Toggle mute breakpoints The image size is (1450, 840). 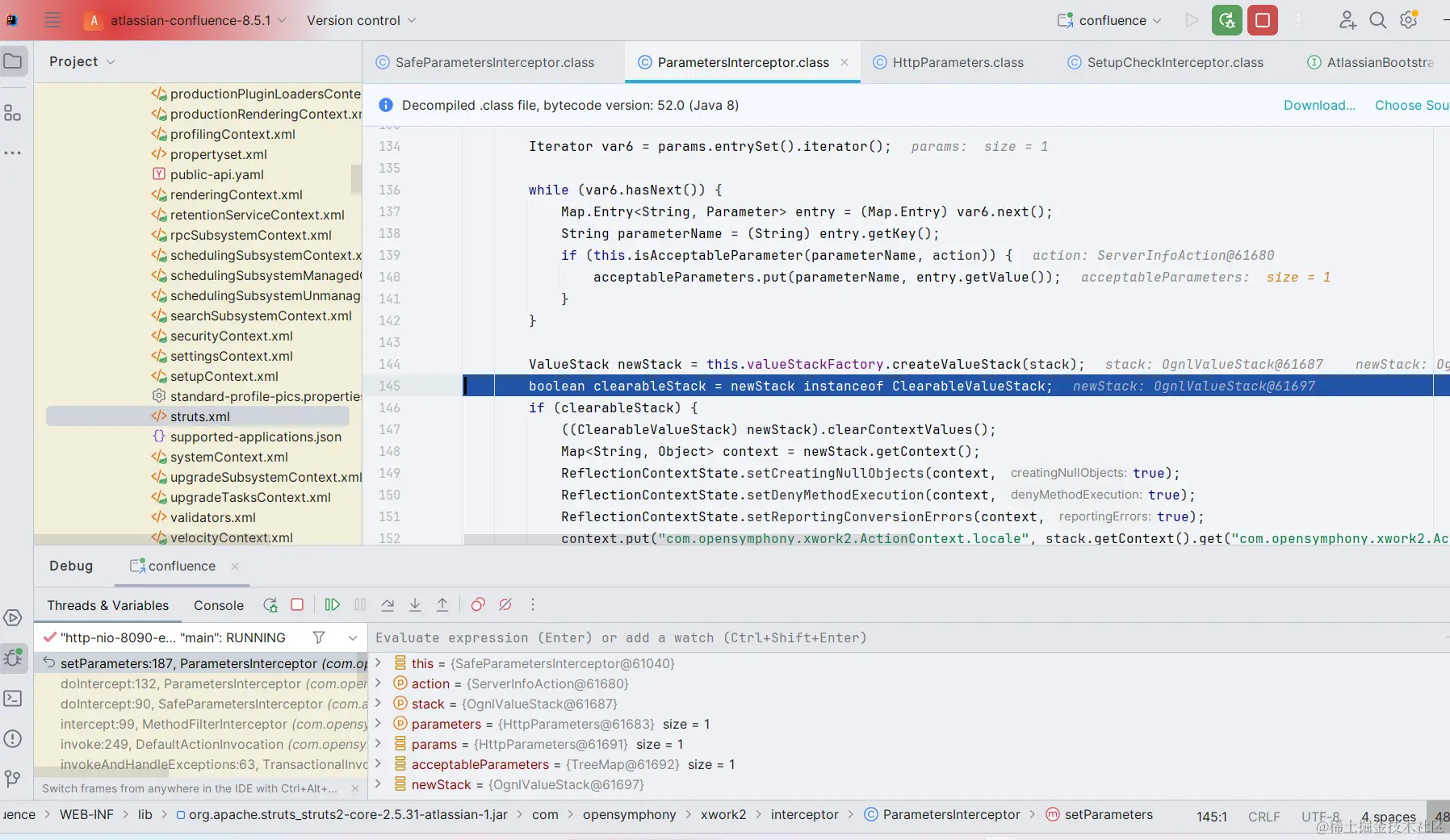click(x=506, y=604)
